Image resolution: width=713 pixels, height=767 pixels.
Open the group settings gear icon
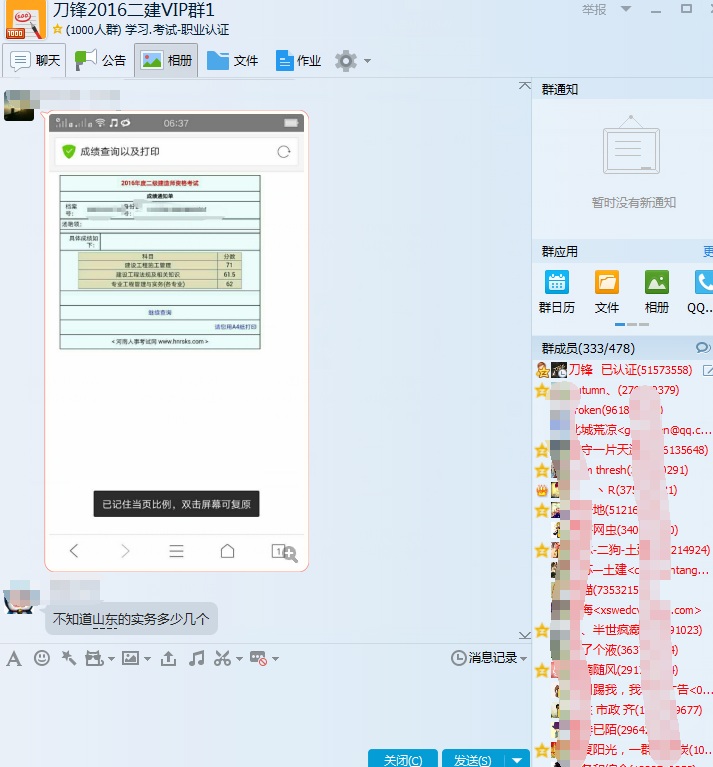point(346,61)
